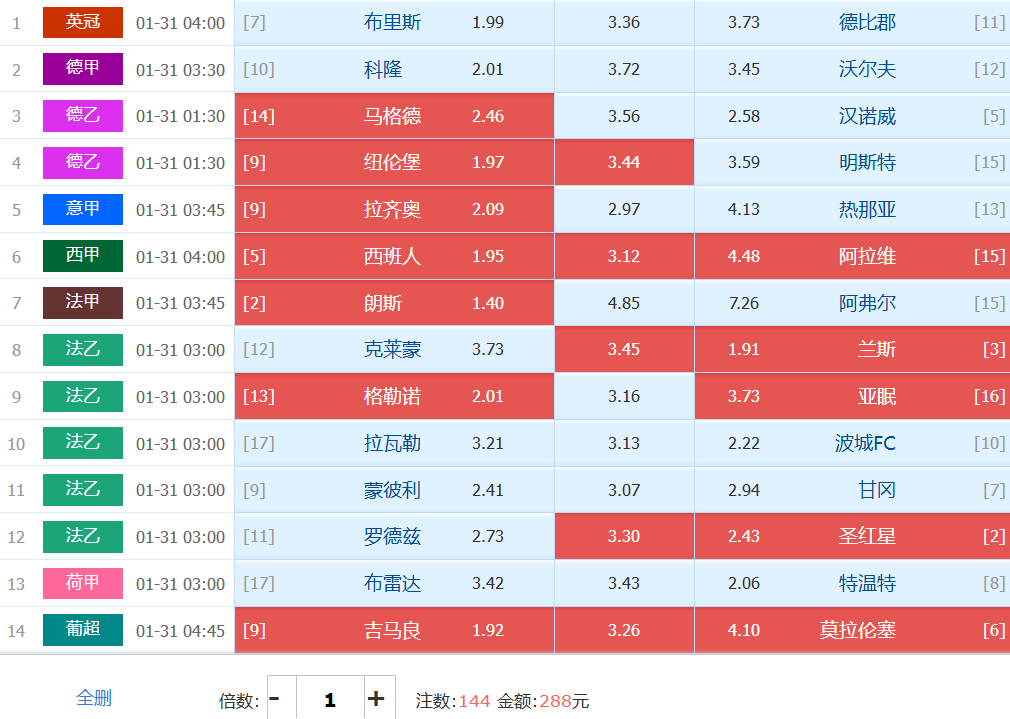Increase the 倍数 with the plus button
This screenshot has width=1010, height=719.
click(376, 699)
